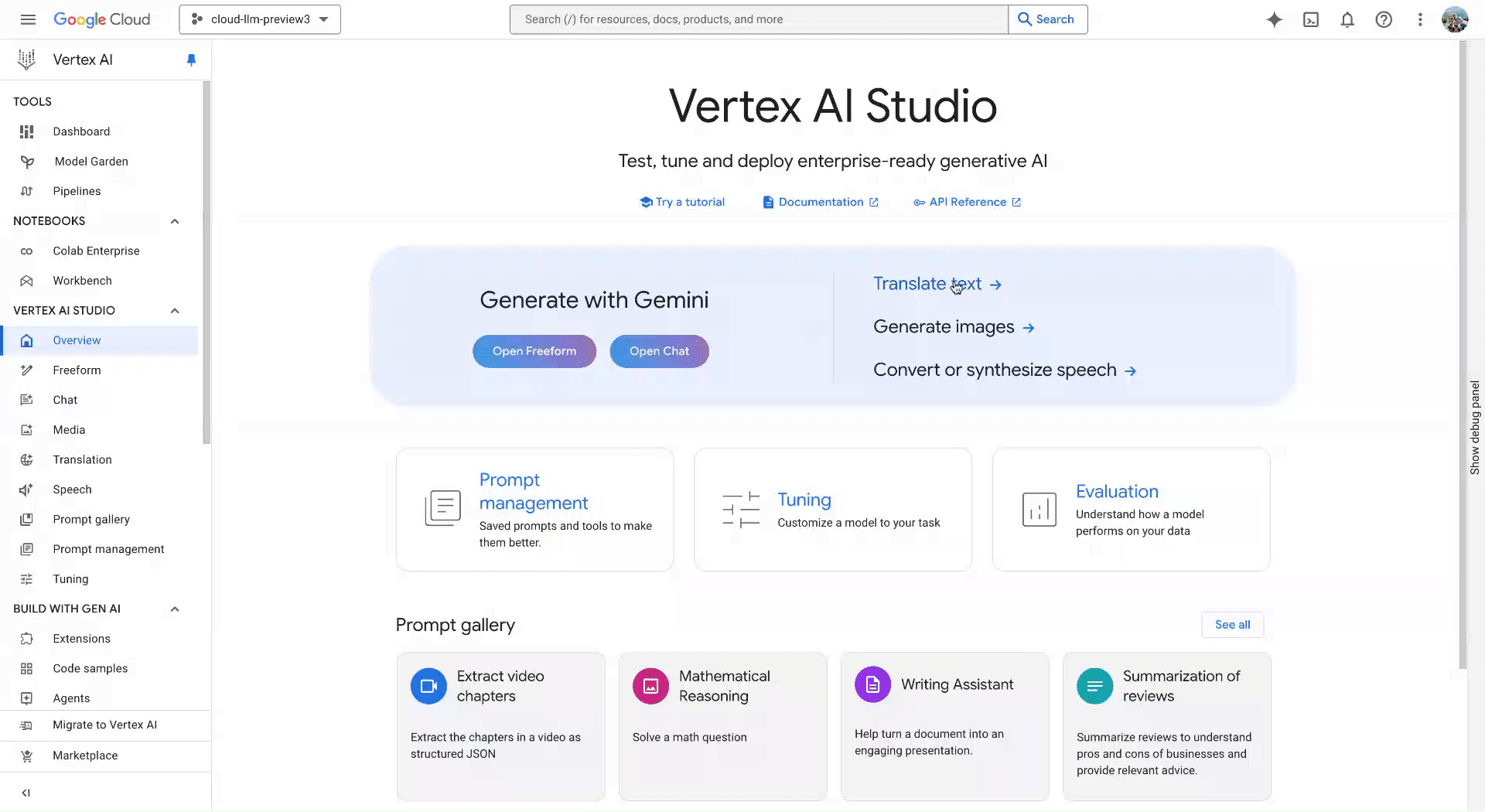This screenshot has height=812, width=1485.
Task: Click the Open Freeform button
Action: click(x=534, y=351)
